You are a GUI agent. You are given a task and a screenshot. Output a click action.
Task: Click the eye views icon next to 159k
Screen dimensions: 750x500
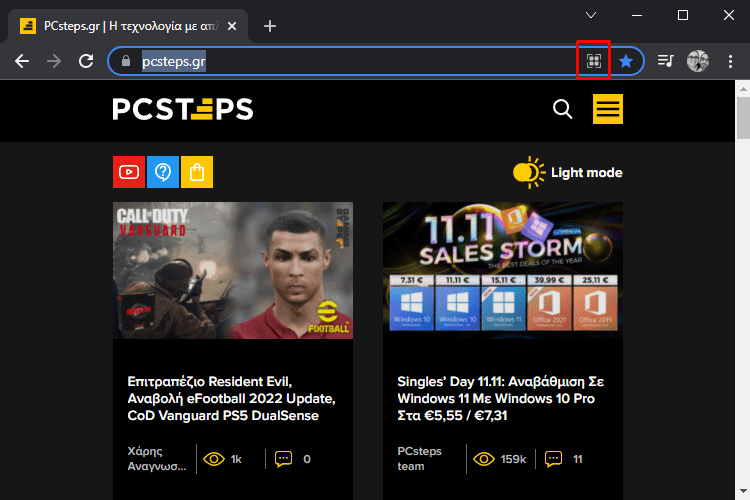484,459
